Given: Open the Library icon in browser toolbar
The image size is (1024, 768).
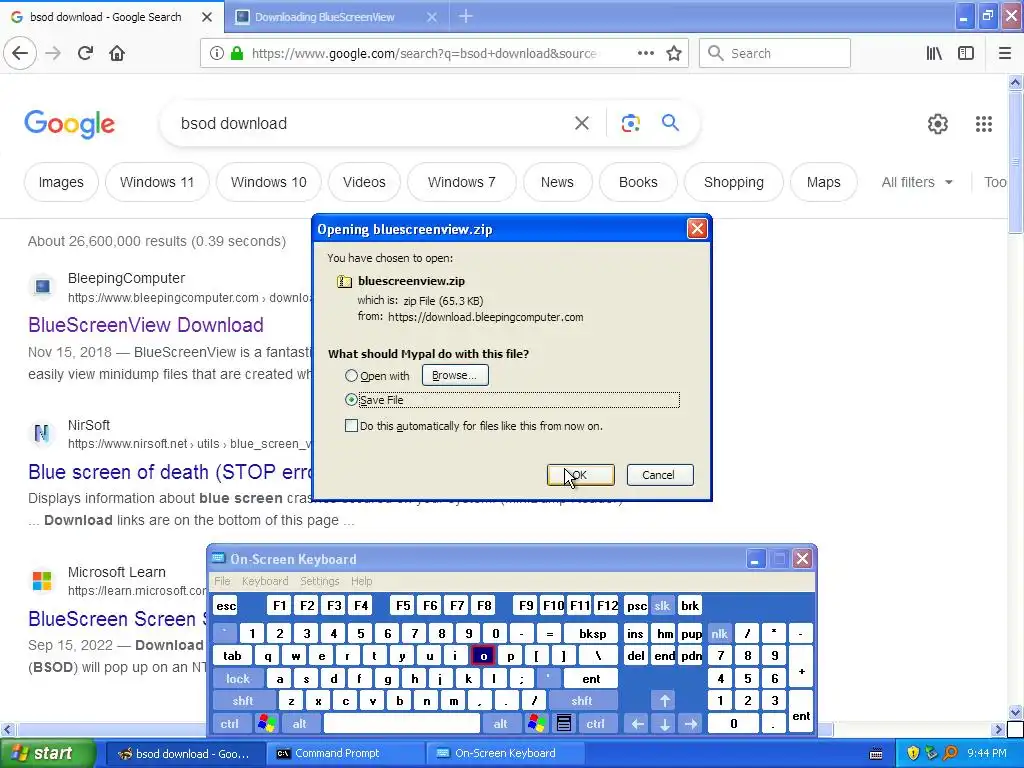Looking at the screenshot, I should tap(934, 53).
